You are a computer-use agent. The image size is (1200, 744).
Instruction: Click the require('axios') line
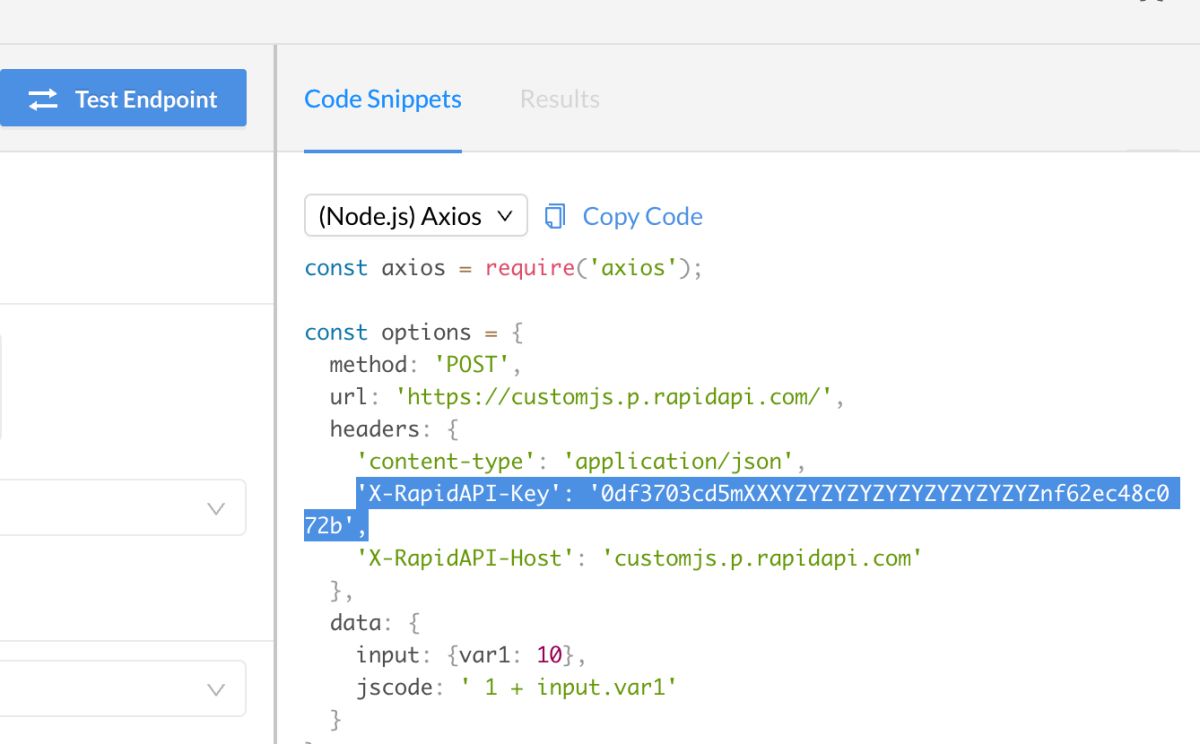point(504,268)
